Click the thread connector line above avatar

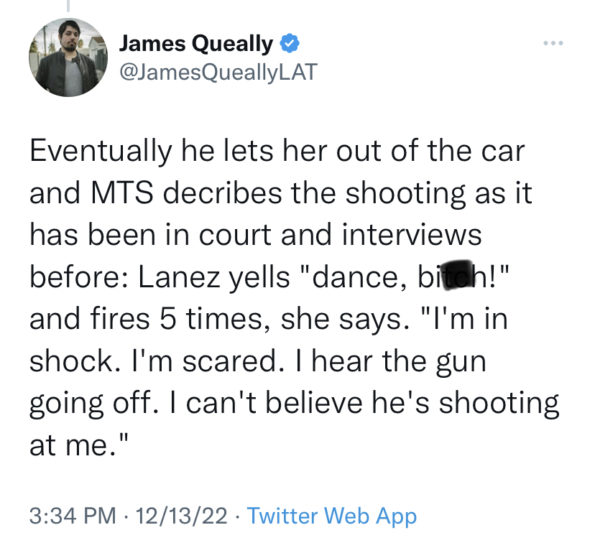[68, 5]
